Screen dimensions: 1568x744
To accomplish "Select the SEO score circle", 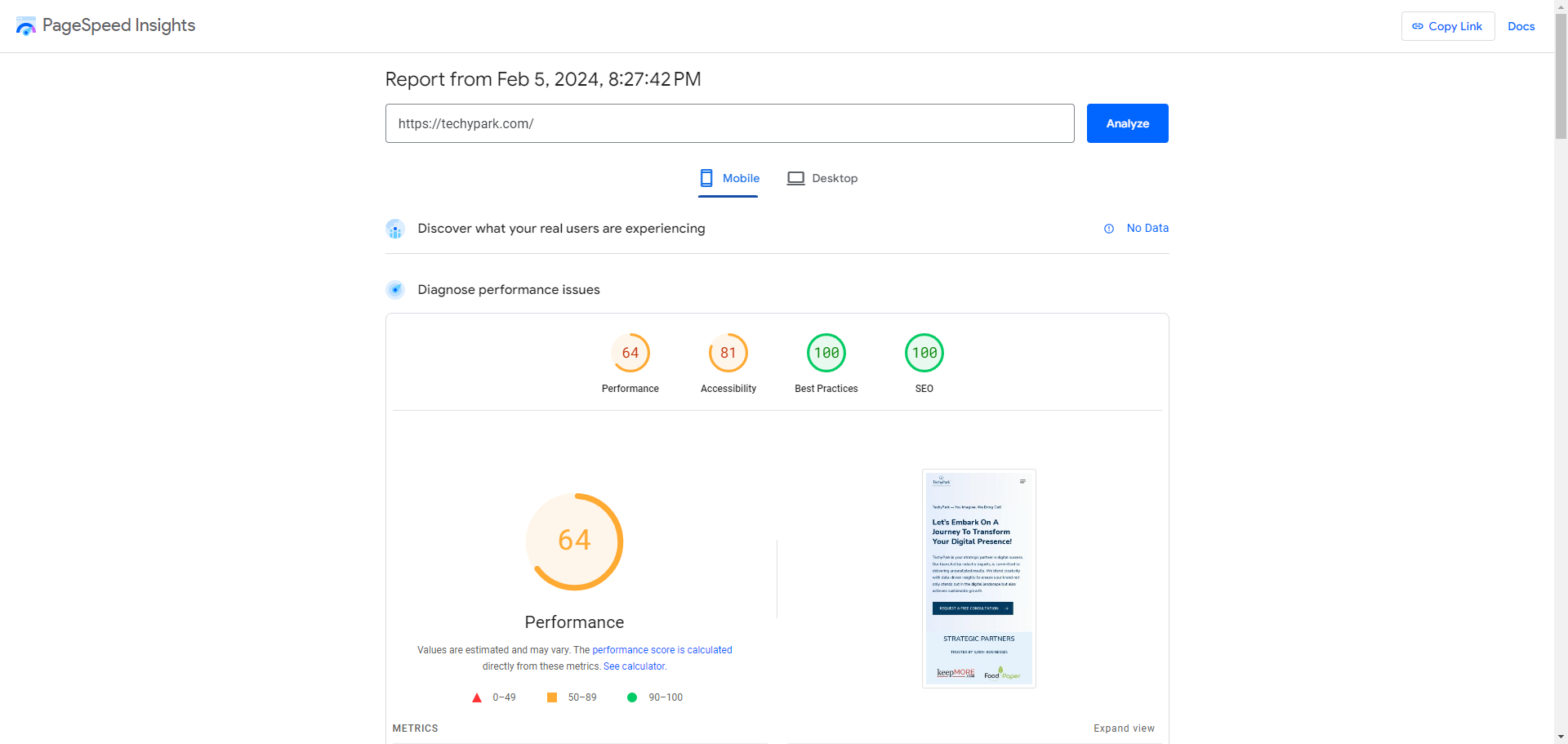I will (924, 353).
